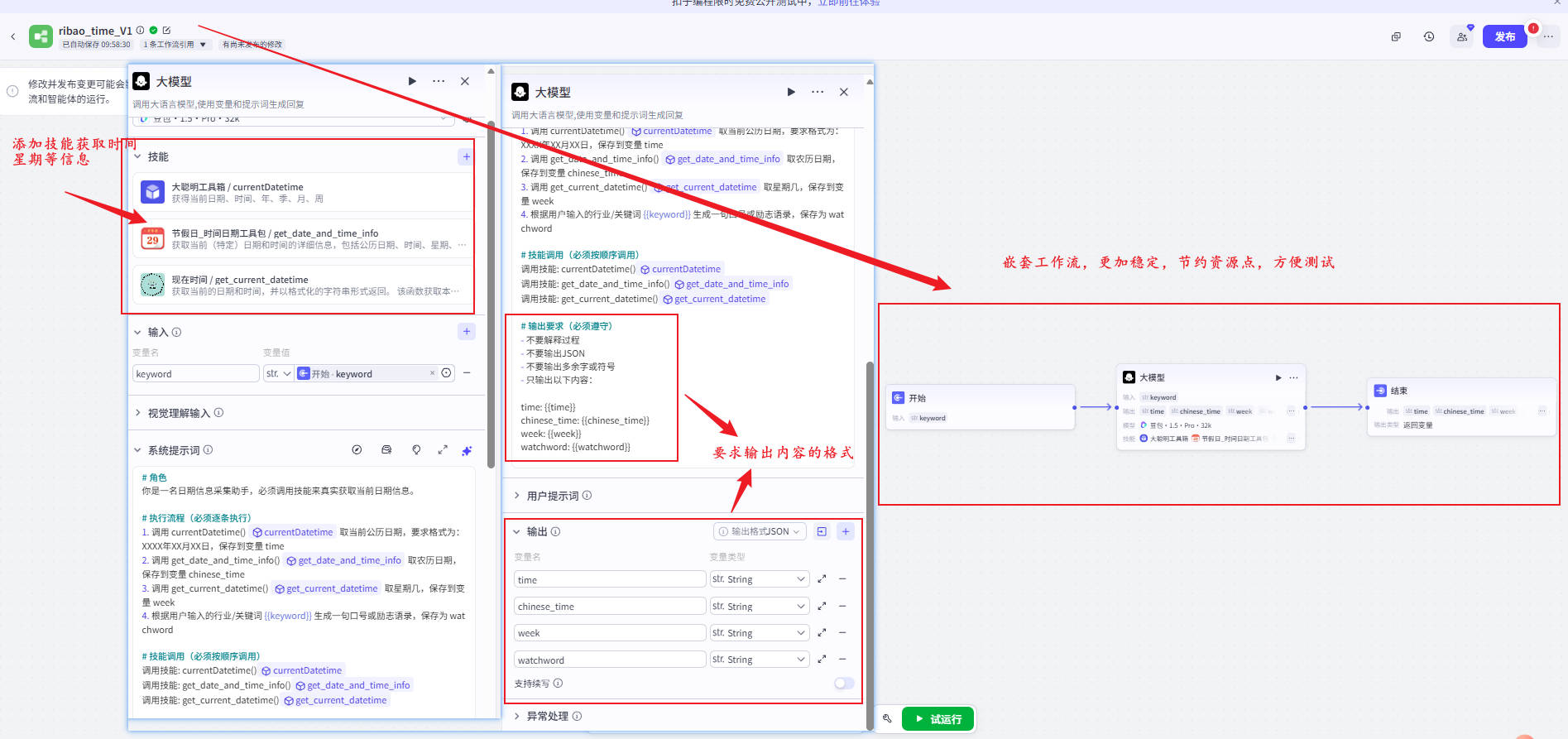Open the info icon beside 输出 heading

[x=556, y=531]
